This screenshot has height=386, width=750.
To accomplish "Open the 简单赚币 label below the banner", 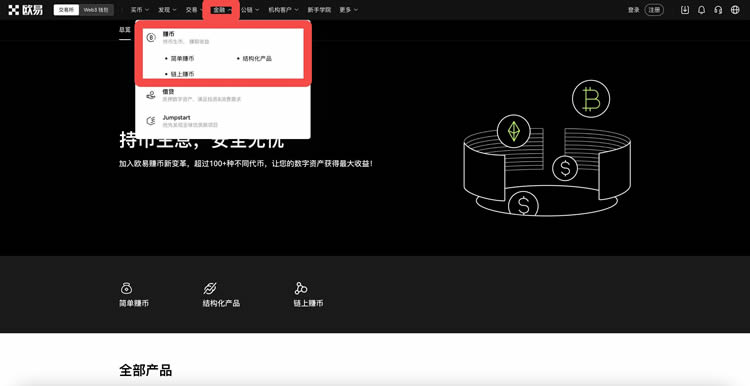I will [134, 303].
